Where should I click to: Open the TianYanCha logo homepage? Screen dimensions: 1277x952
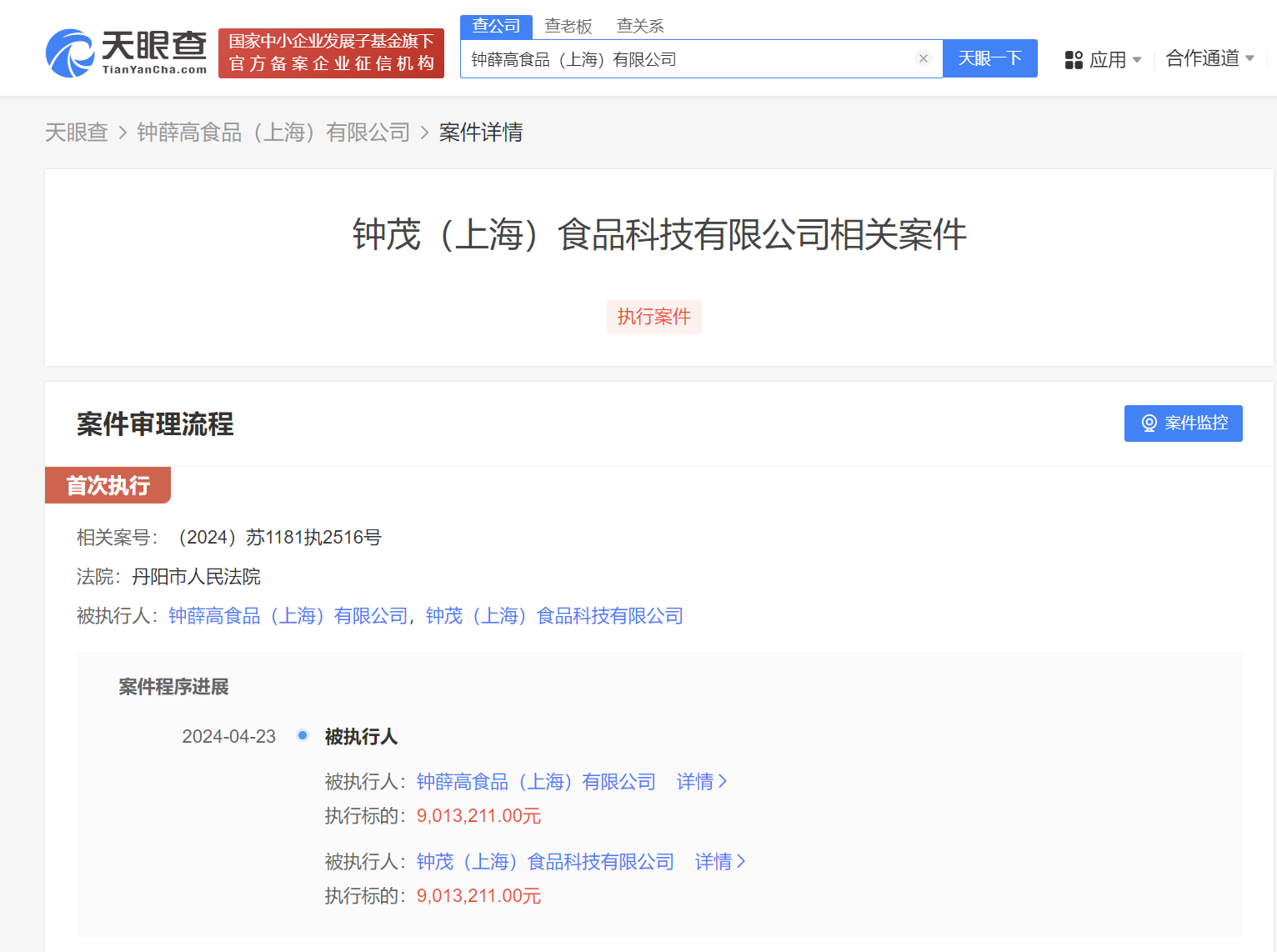(126, 53)
